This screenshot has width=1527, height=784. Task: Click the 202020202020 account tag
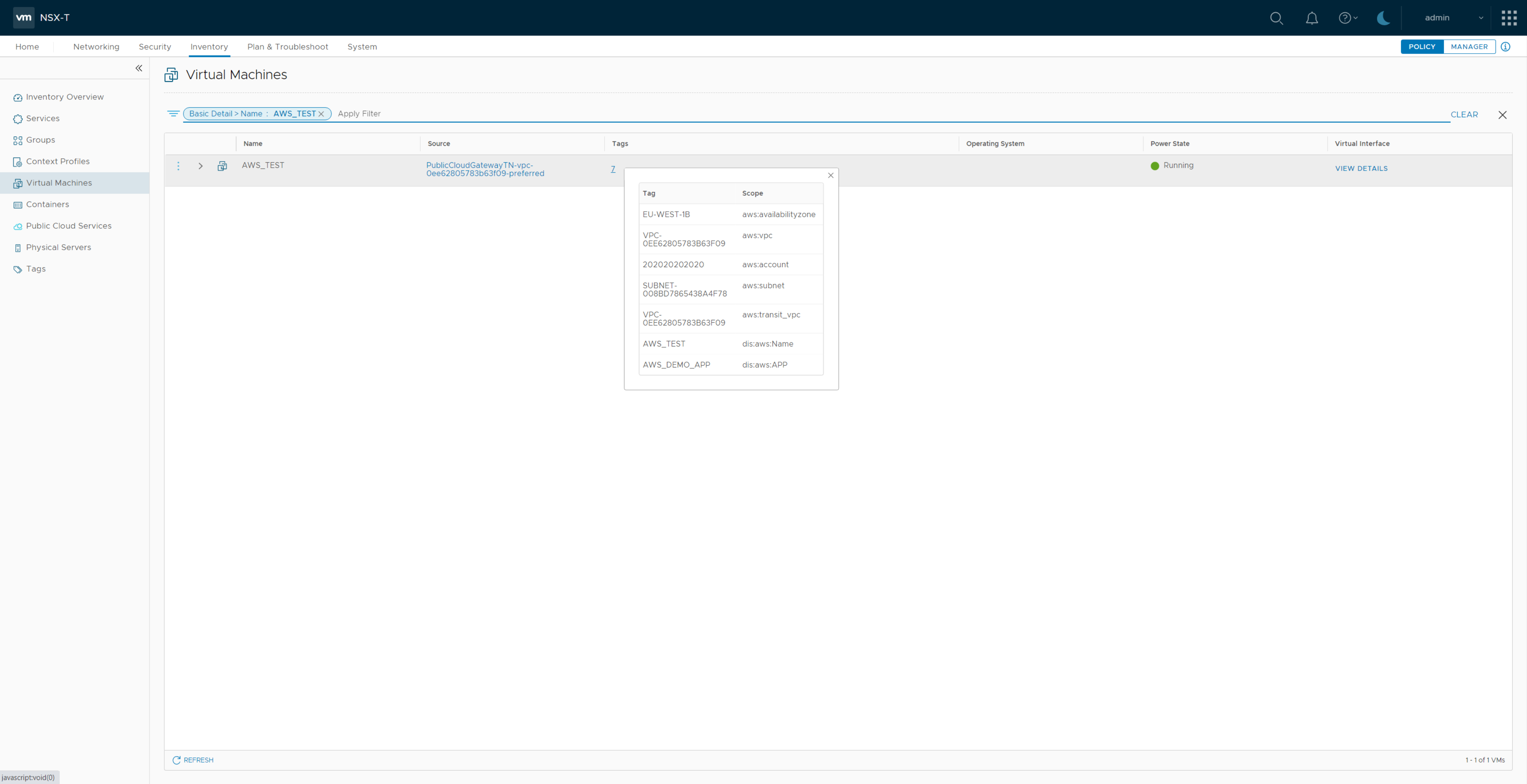(673, 265)
